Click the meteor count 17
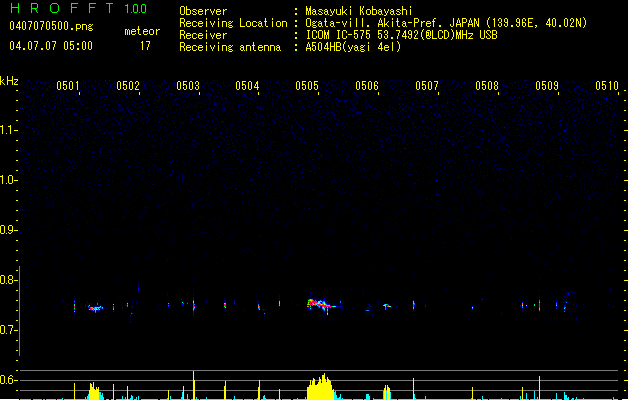 point(145,46)
